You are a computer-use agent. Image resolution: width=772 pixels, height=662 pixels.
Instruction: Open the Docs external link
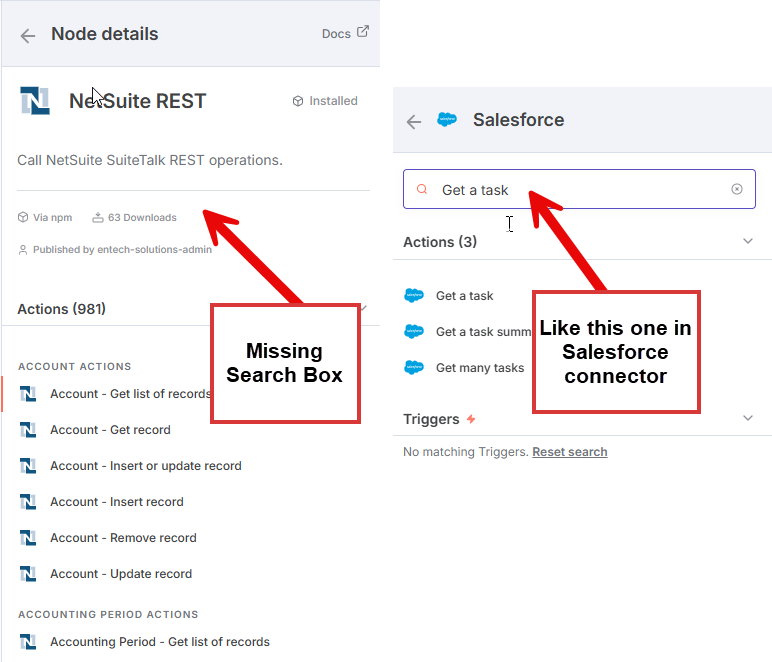click(x=345, y=33)
